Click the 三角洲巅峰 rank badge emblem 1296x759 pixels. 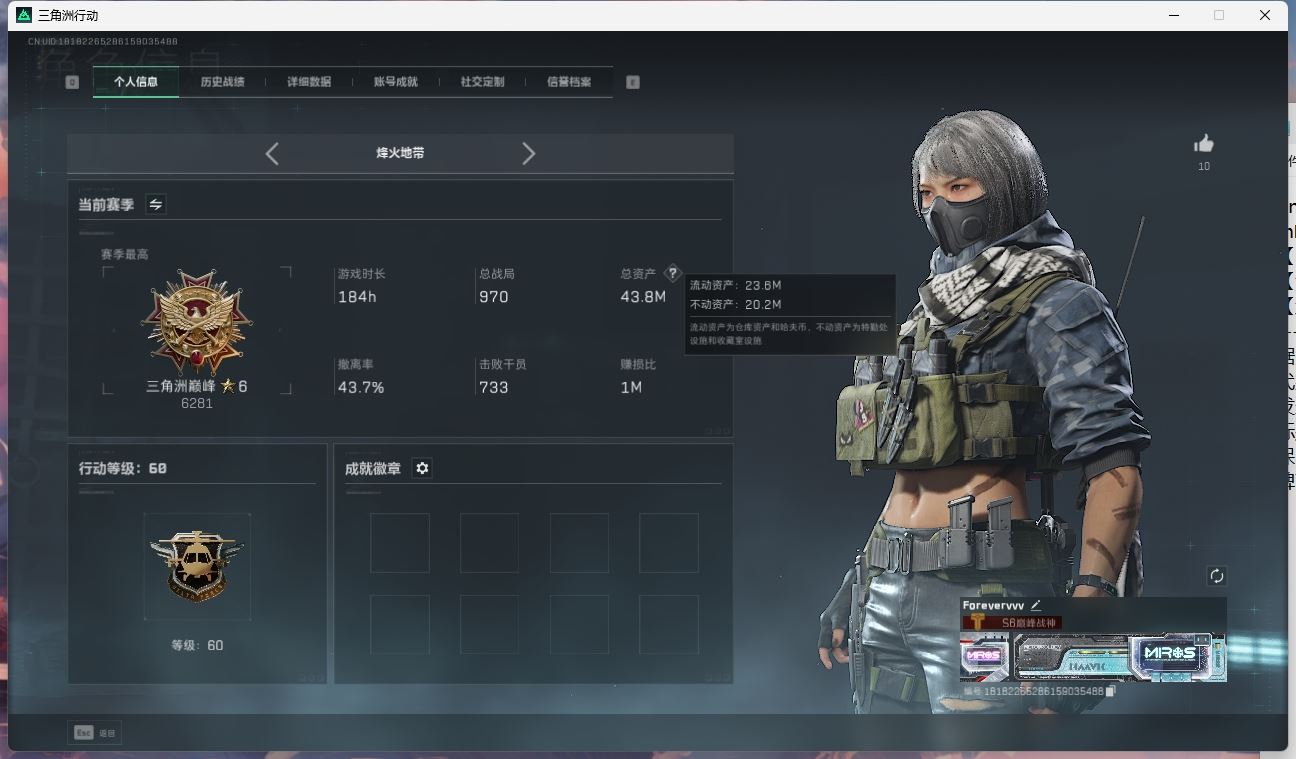click(197, 321)
